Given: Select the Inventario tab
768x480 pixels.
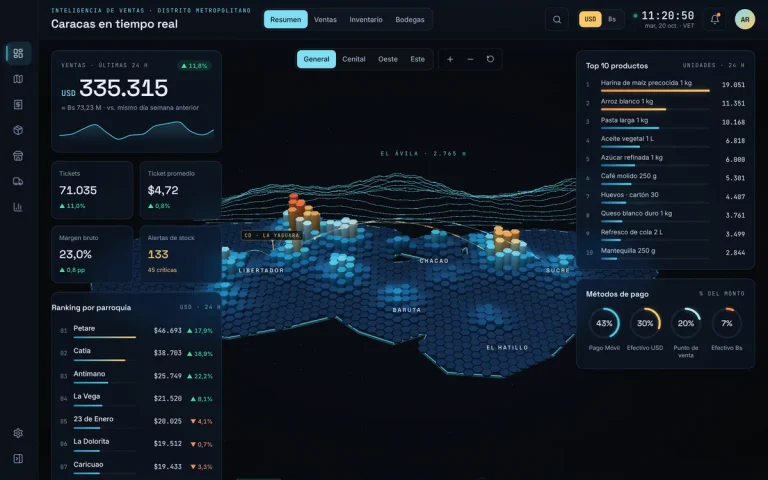Looking at the screenshot, I should click(366, 20).
